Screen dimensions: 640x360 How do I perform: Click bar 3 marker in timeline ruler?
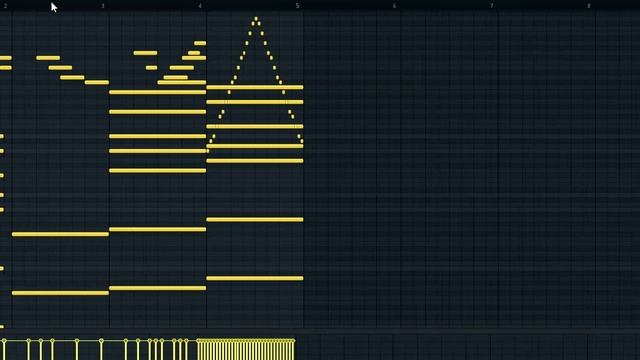(103, 6)
